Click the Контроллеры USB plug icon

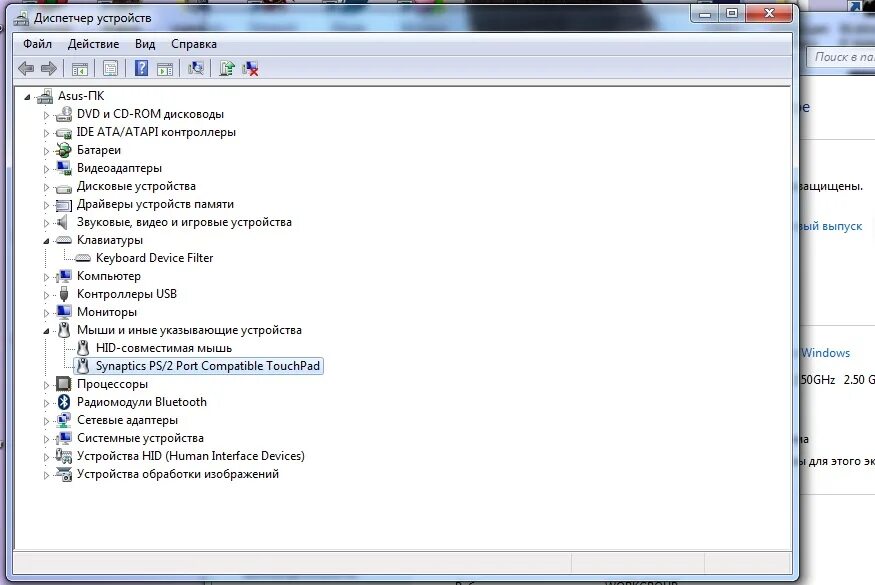(64, 294)
